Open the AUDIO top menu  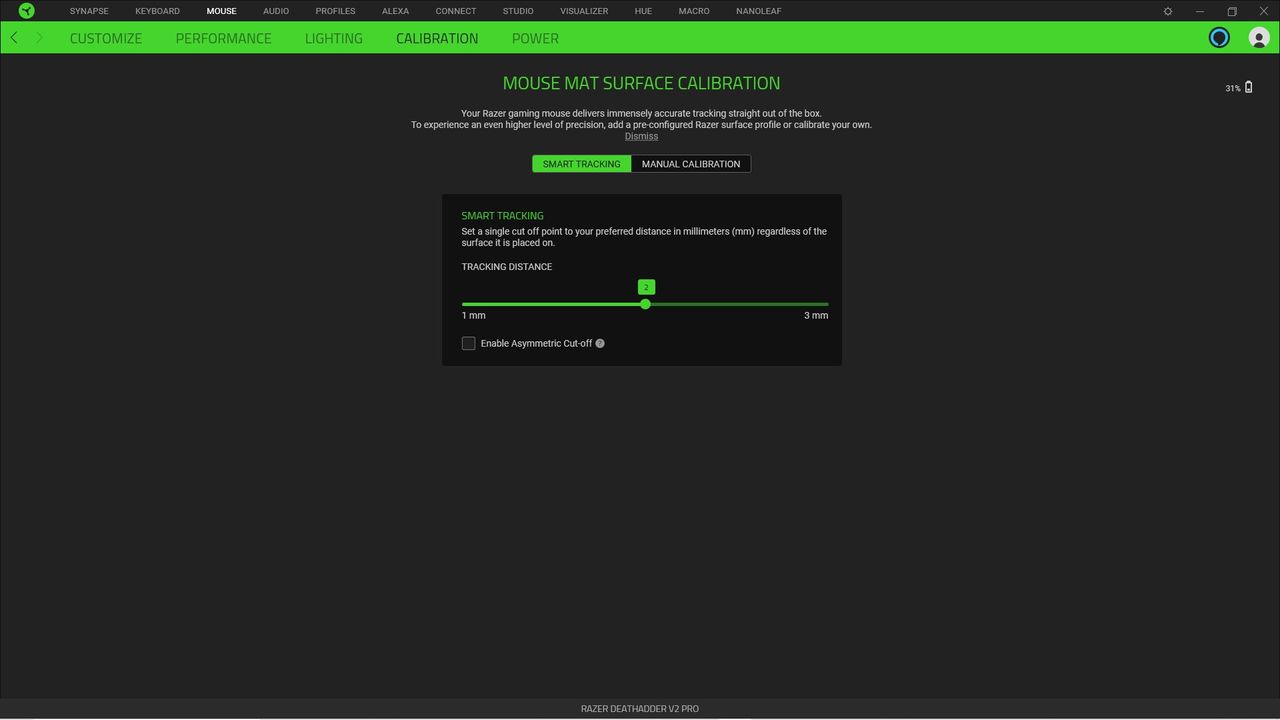[276, 11]
